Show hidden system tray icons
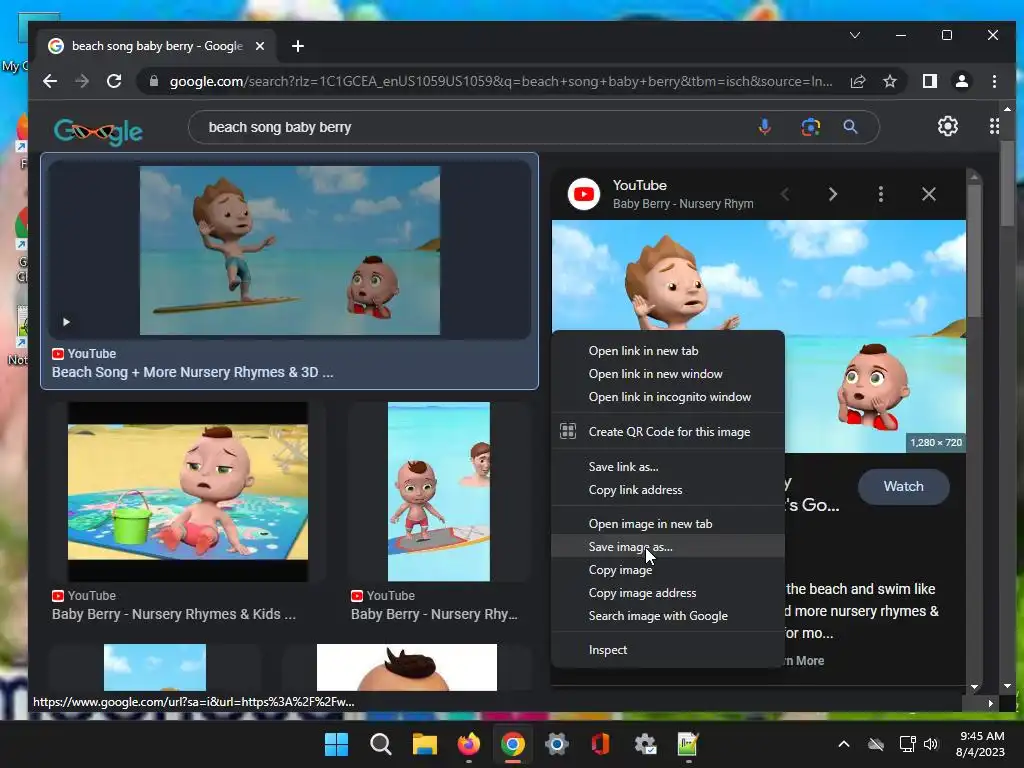The image size is (1024, 768). [844, 744]
